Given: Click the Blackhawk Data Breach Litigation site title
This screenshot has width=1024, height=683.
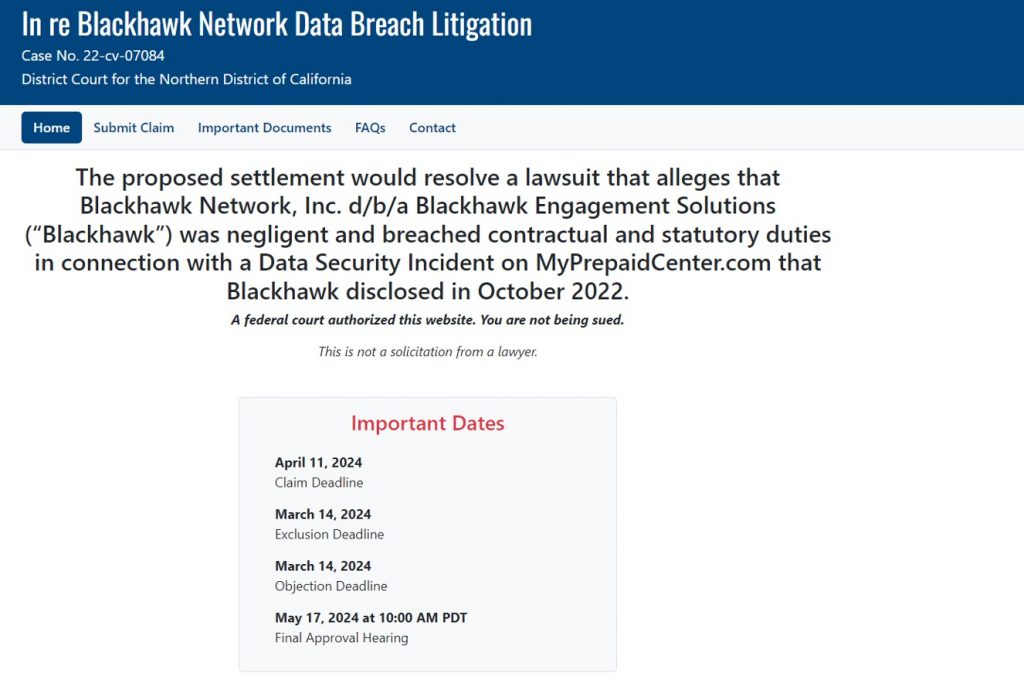Looking at the screenshot, I should pyautogui.click(x=277, y=24).
